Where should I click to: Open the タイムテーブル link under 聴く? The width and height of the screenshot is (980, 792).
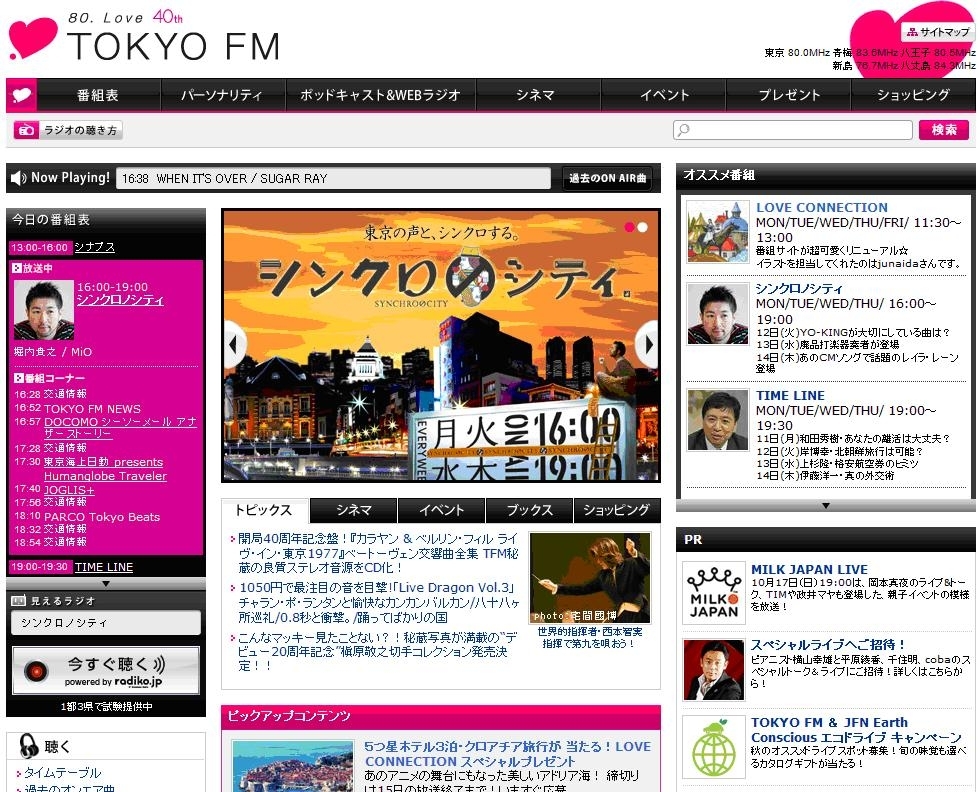click(x=62, y=773)
